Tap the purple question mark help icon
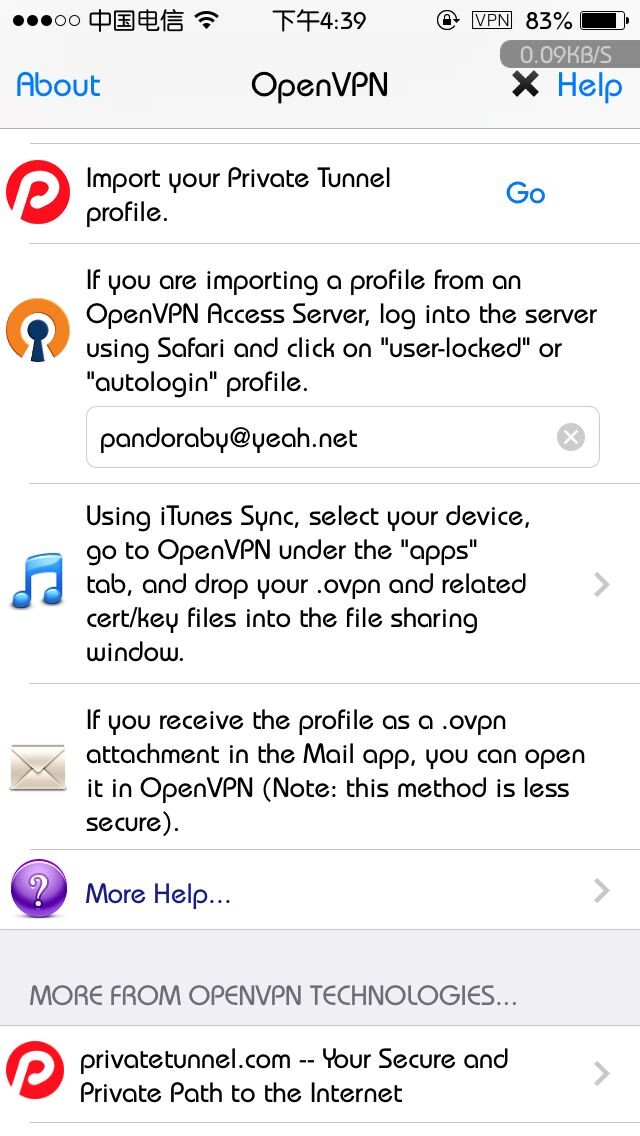640x1136 pixels. 38,891
